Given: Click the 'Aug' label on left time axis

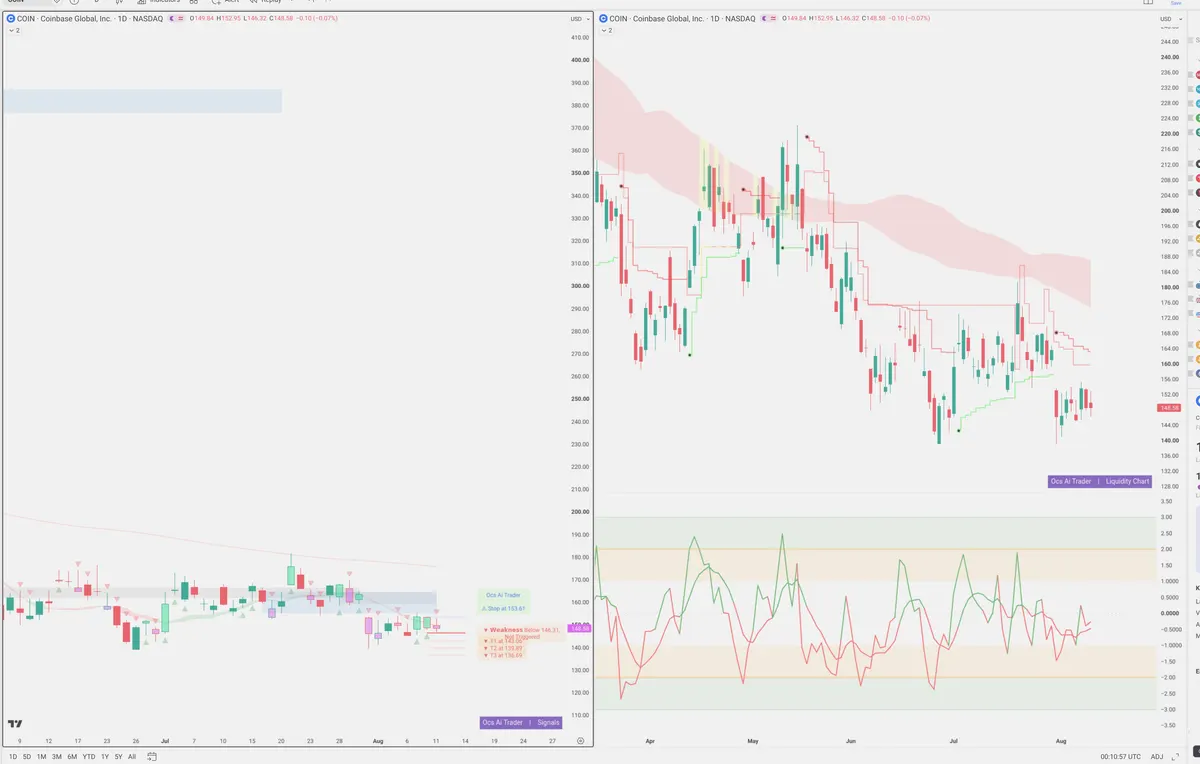Looking at the screenshot, I should [377, 741].
